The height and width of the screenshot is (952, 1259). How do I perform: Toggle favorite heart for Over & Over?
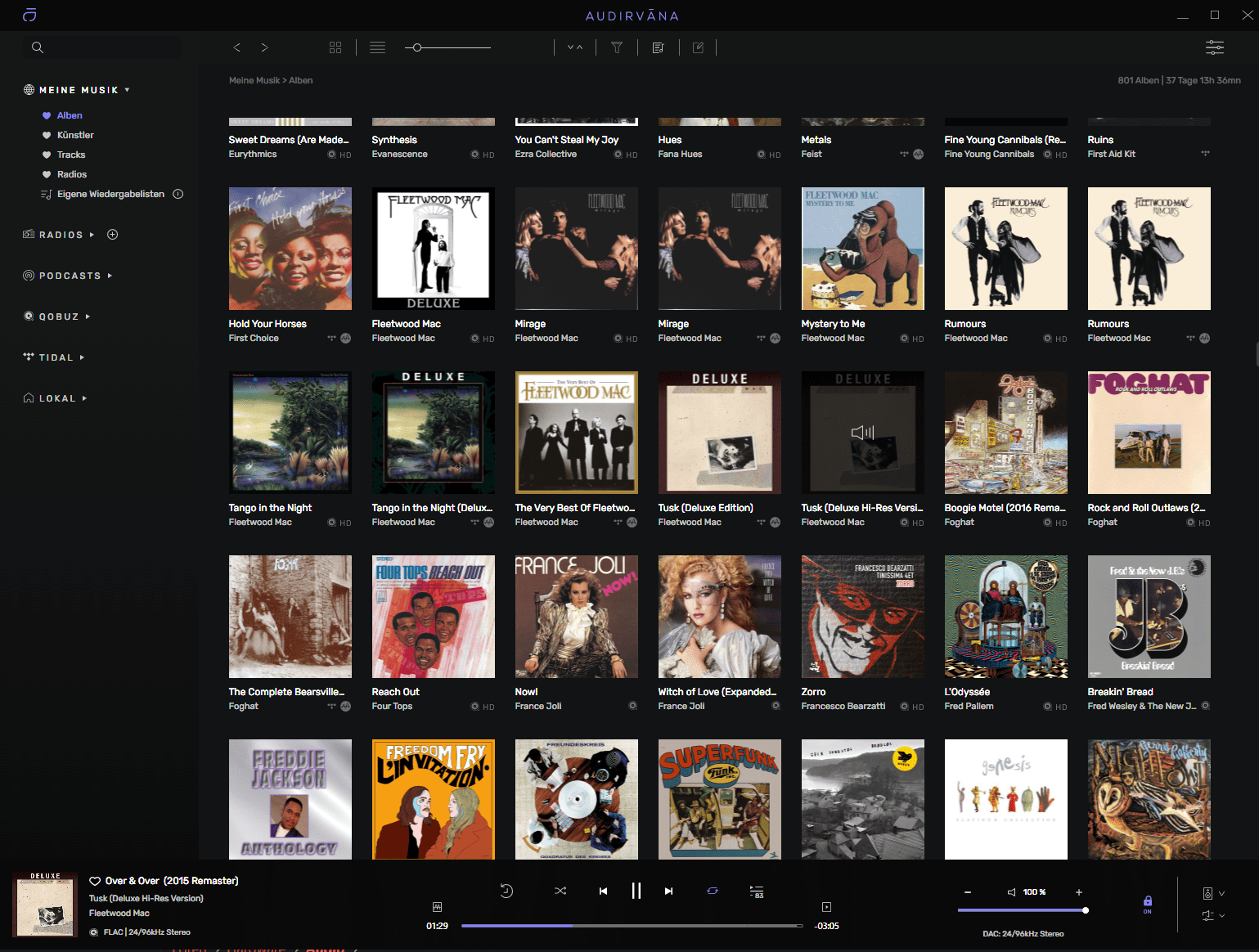click(x=95, y=881)
